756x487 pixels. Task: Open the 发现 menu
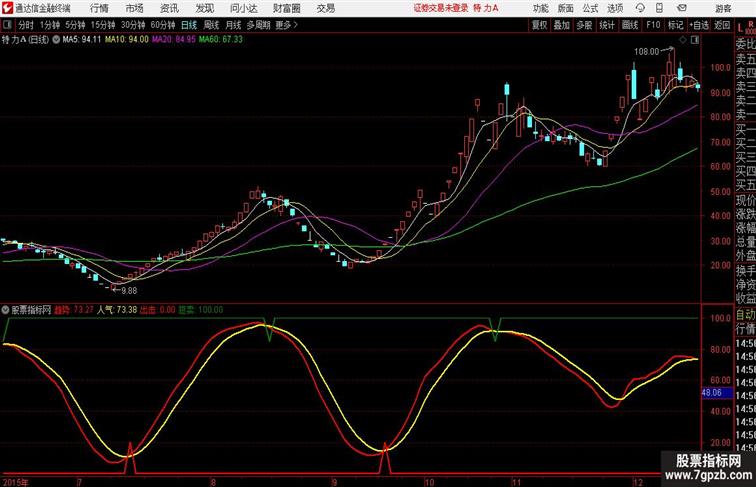pyautogui.click(x=204, y=8)
